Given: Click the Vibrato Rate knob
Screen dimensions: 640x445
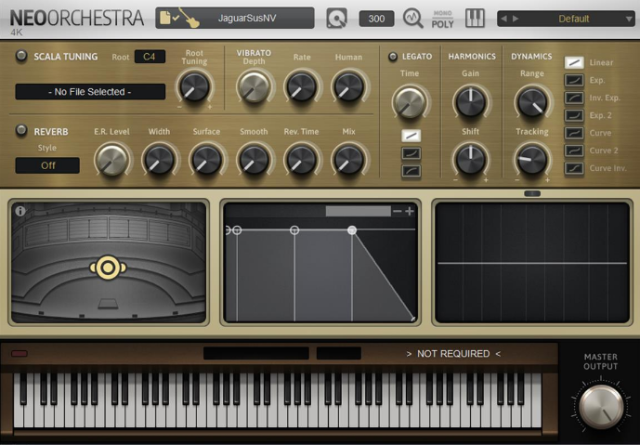Looking at the screenshot, I should click(x=301, y=87).
